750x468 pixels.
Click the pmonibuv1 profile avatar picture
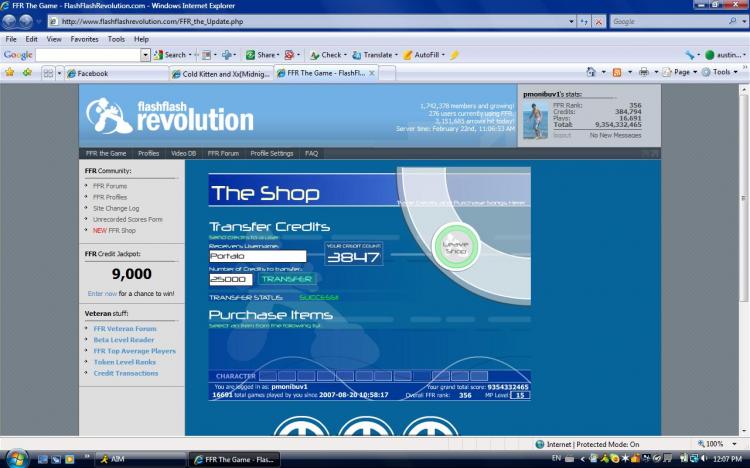point(535,121)
